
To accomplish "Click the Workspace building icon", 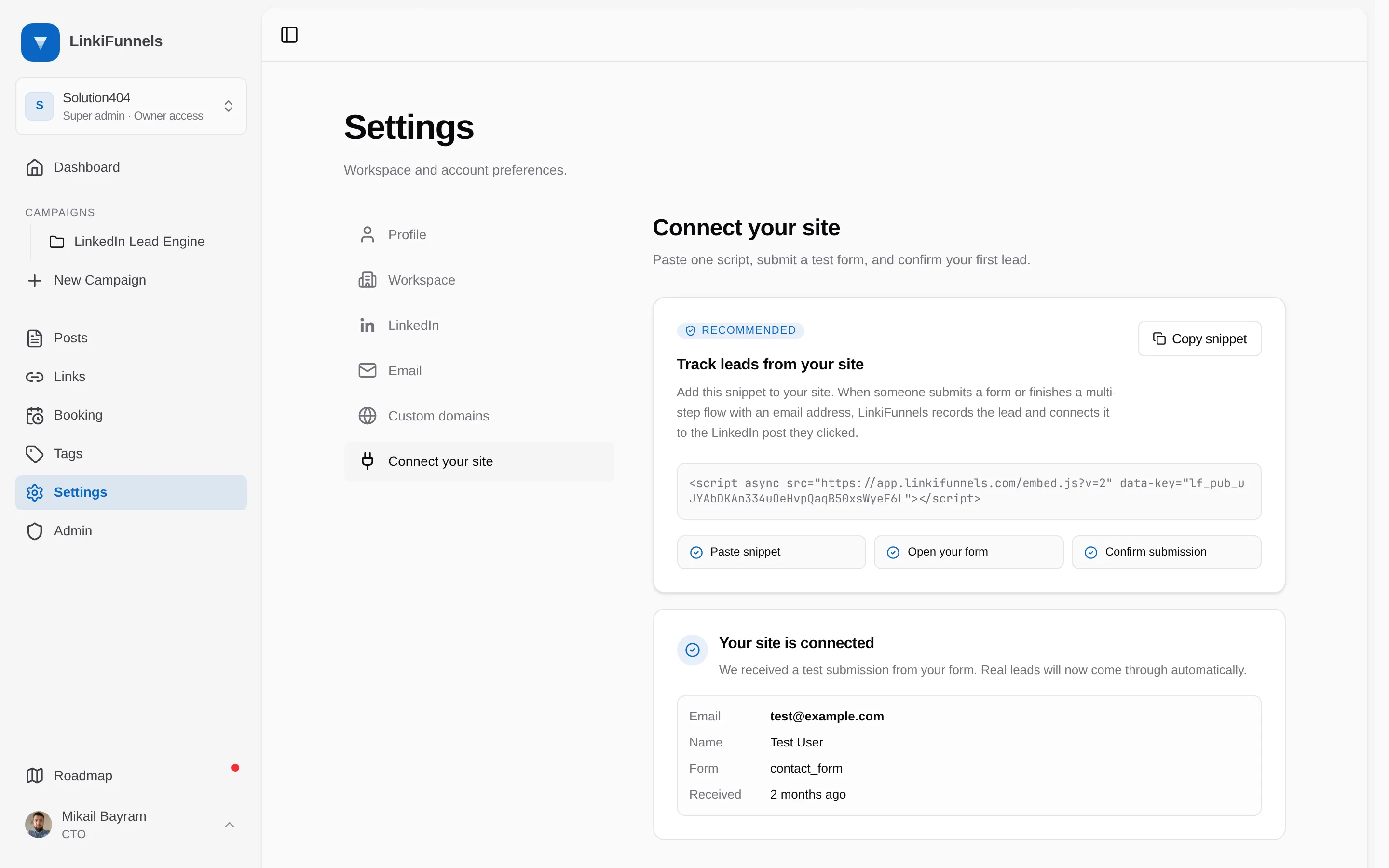I will click(x=368, y=280).
